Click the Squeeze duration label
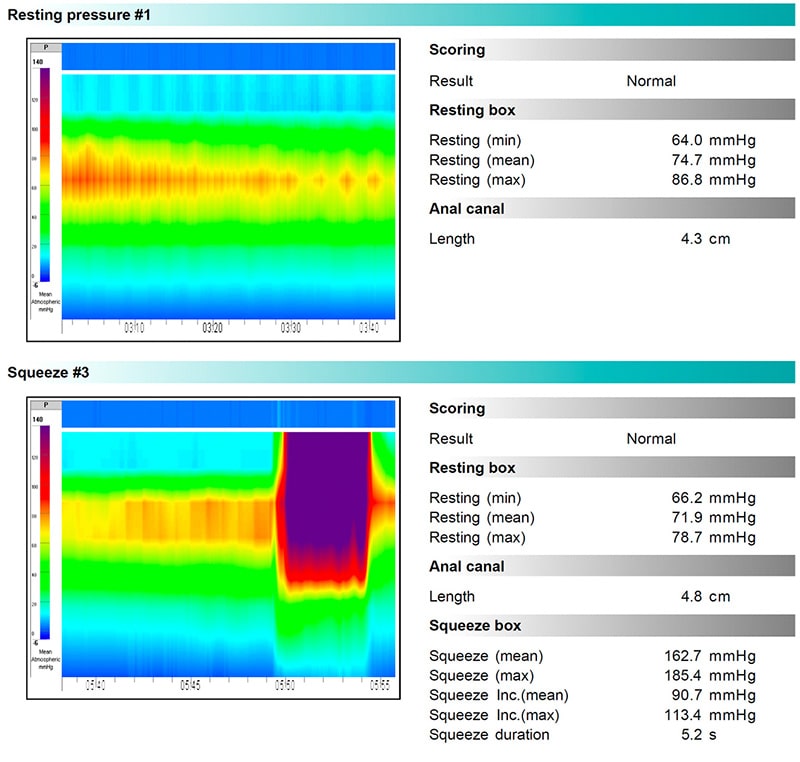The height and width of the screenshot is (762, 800). coord(489,734)
